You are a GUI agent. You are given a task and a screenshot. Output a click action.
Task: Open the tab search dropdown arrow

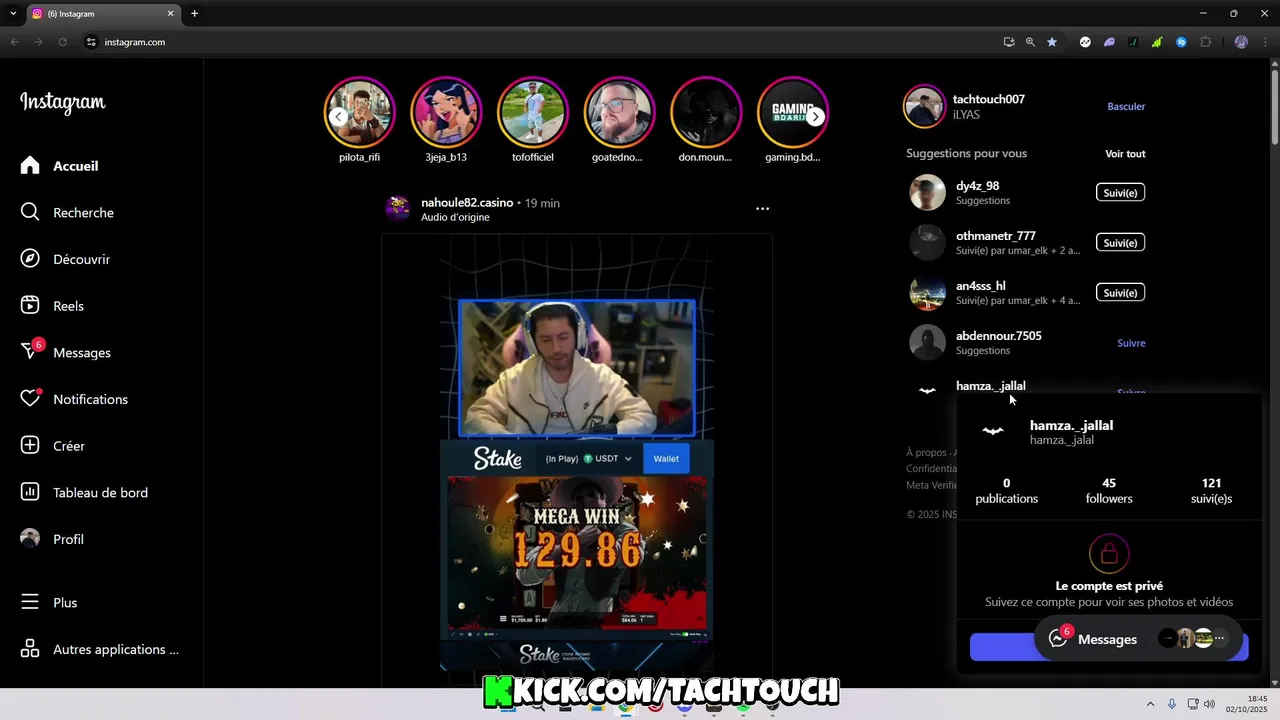click(13, 14)
